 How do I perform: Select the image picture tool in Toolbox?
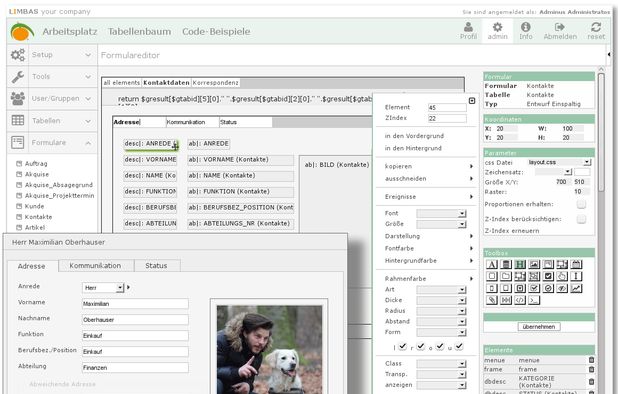[534, 264]
